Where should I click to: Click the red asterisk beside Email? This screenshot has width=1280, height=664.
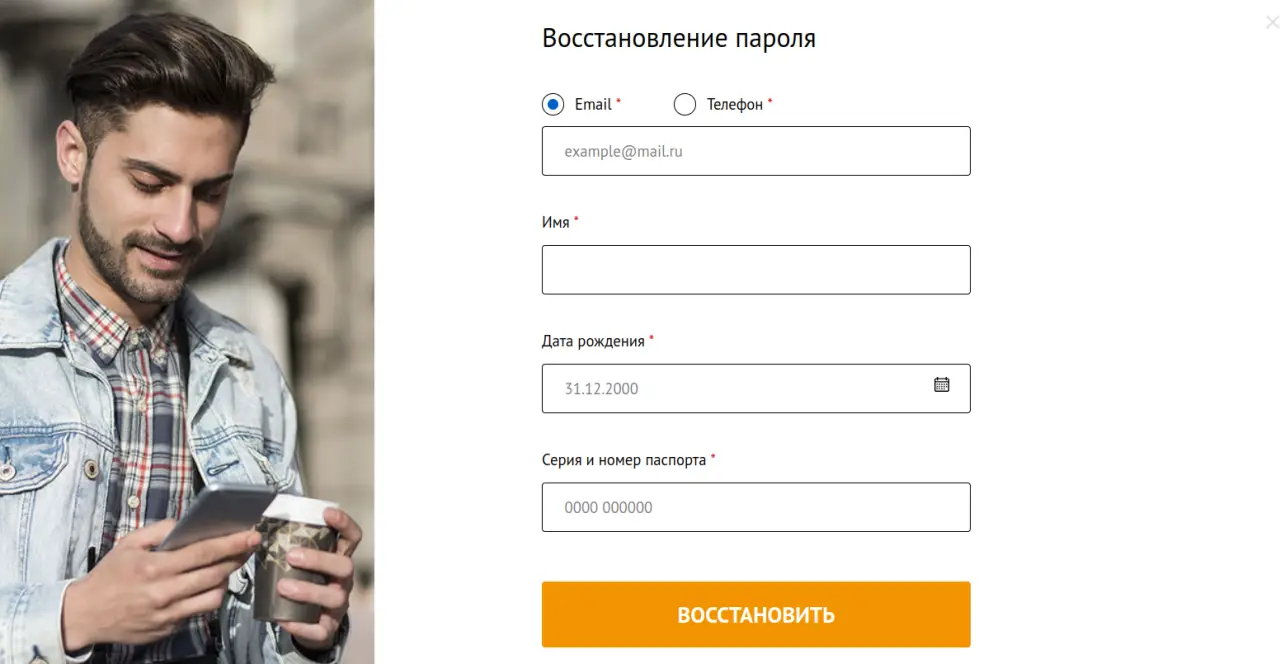tap(618, 102)
